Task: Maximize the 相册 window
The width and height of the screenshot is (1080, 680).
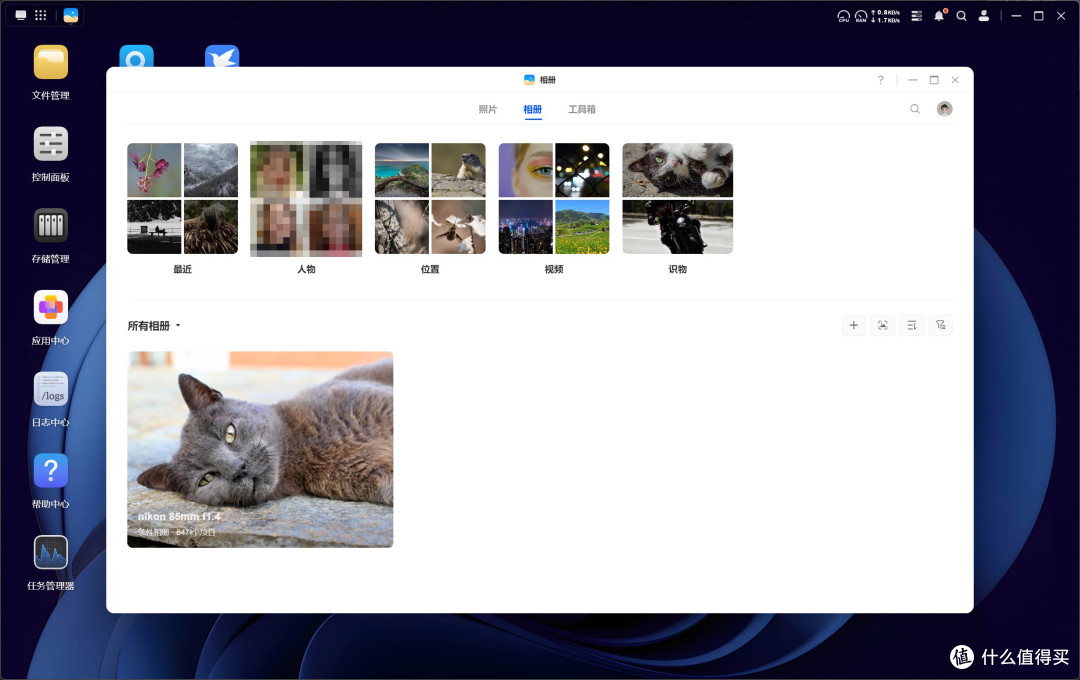Action: [x=934, y=80]
